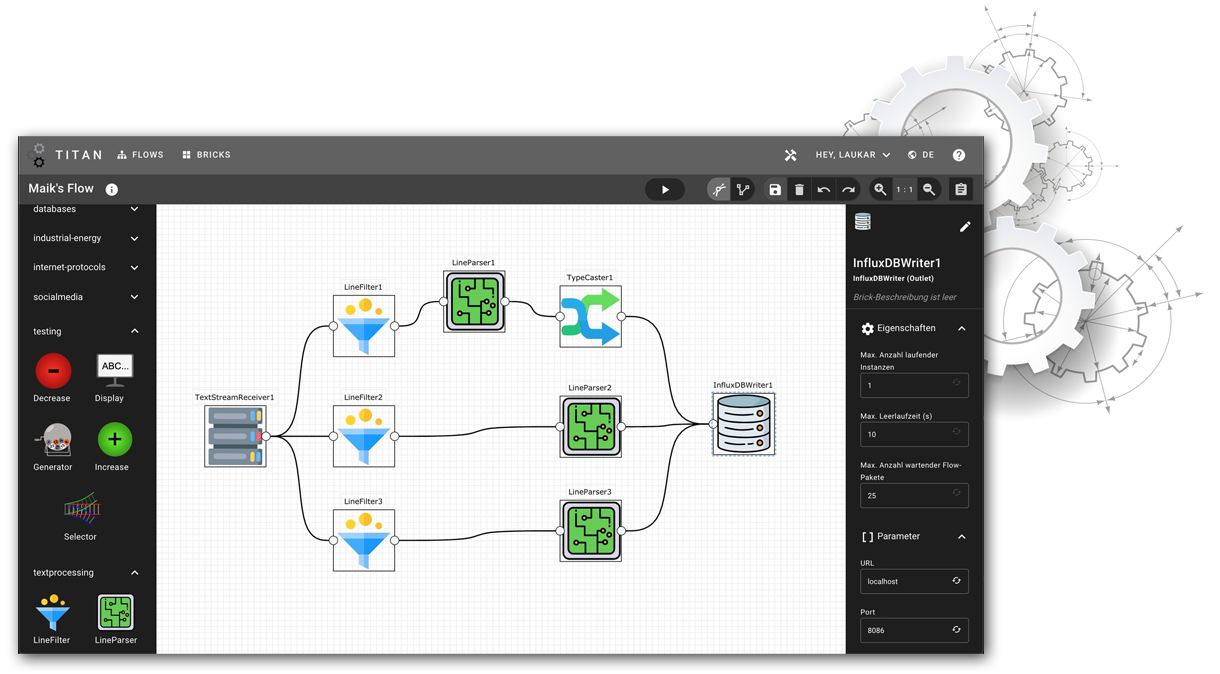Switch to the angular connection style
The image size is (1220, 674).
[x=743, y=189]
